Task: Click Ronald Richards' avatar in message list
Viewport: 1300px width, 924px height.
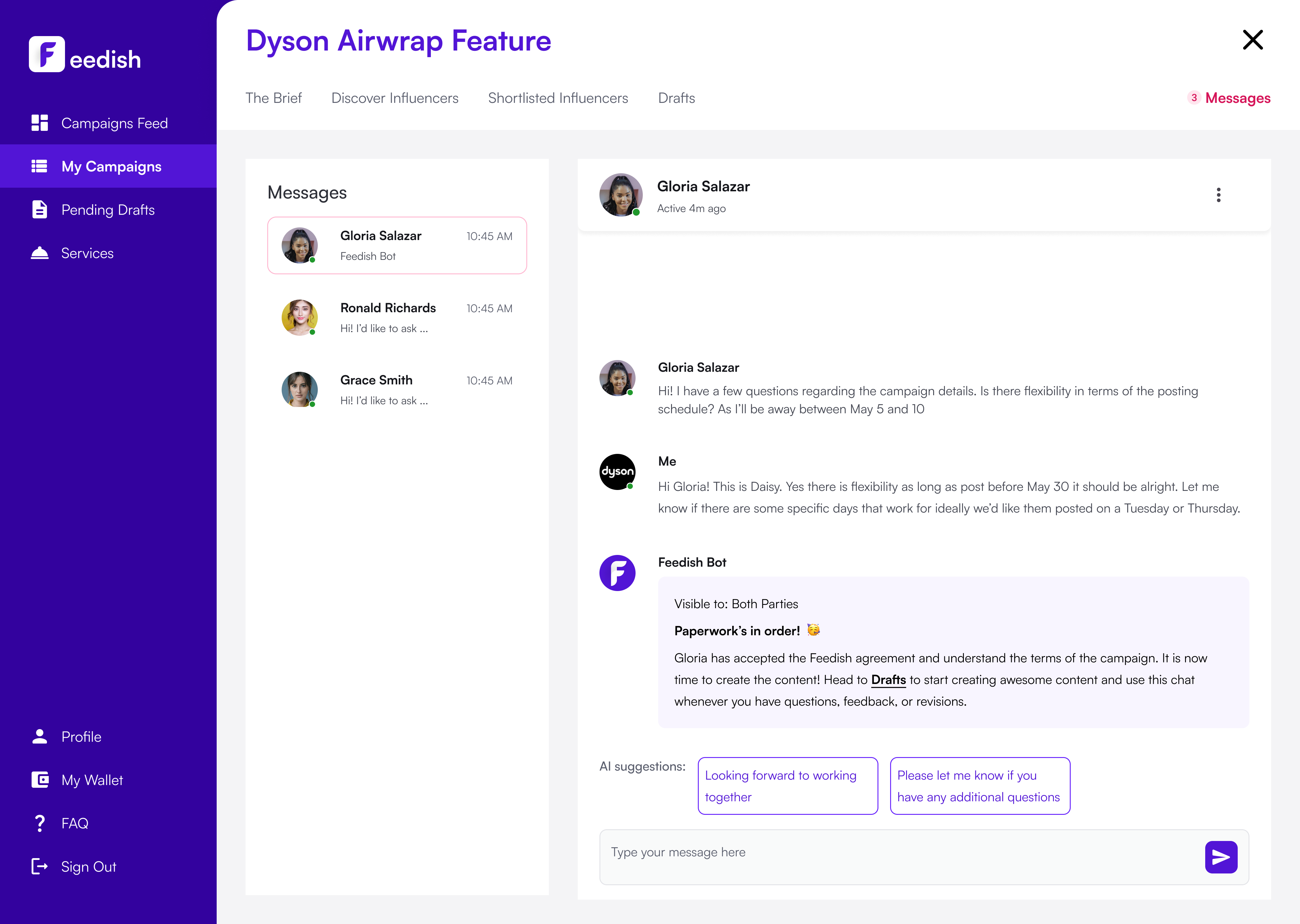Action: tap(299, 318)
